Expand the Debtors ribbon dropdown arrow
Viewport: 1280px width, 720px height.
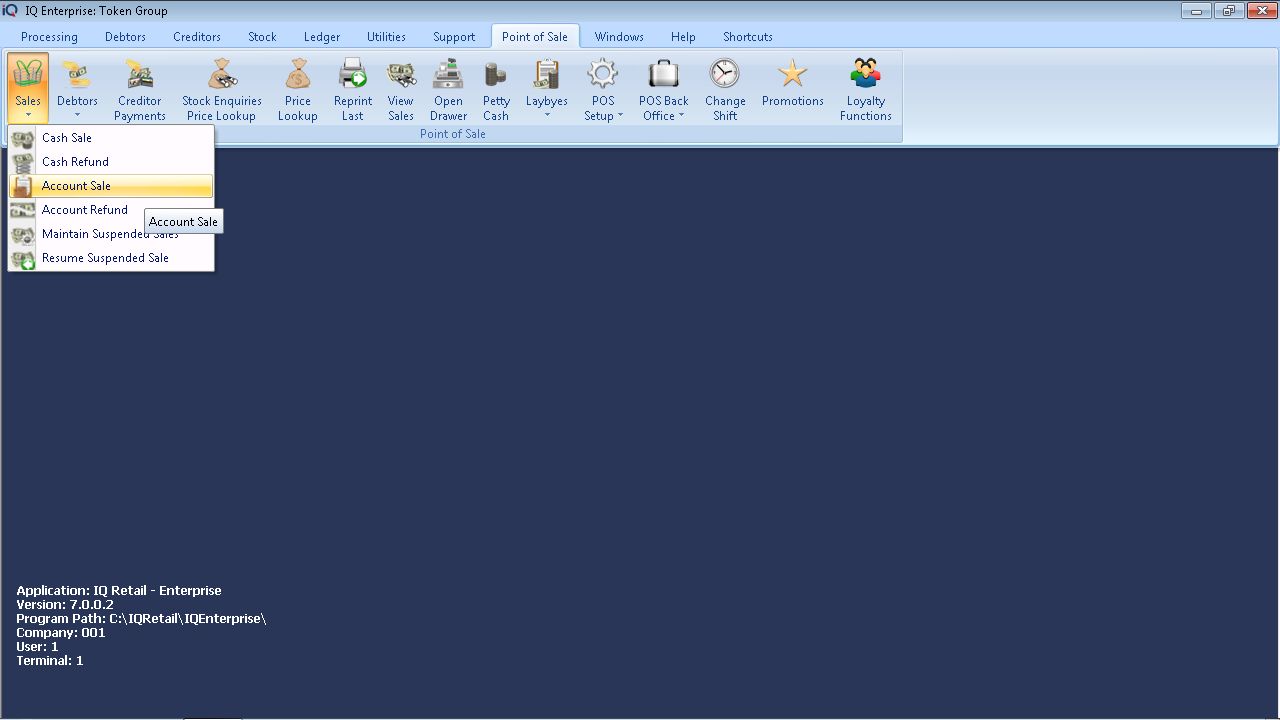(77, 115)
